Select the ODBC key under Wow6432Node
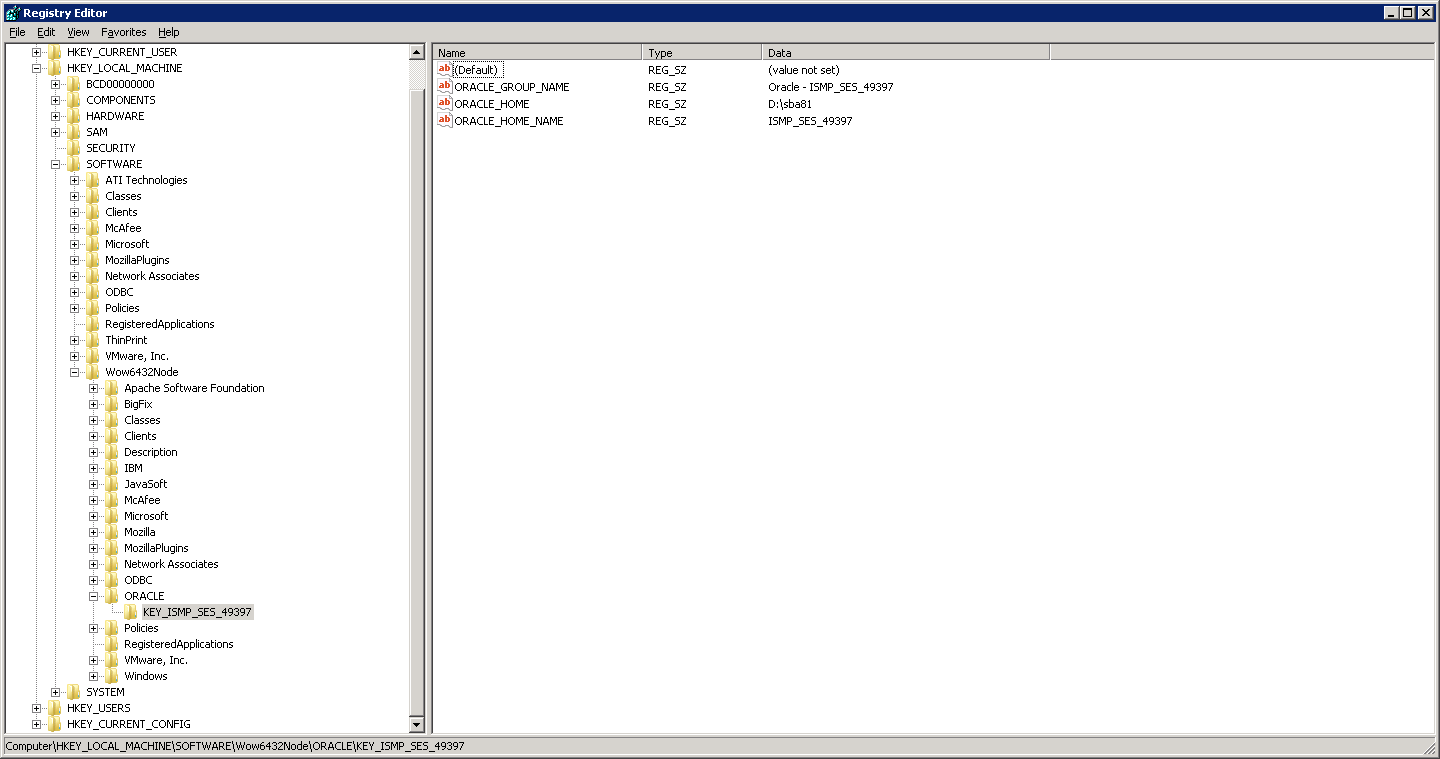 point(138,580)
